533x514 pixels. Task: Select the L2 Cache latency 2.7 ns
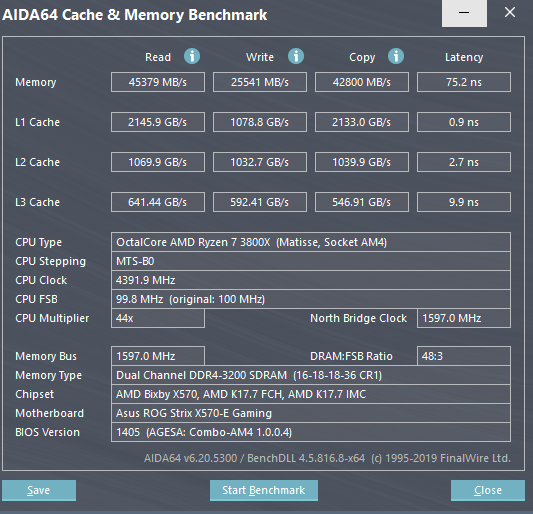[464, 162]
